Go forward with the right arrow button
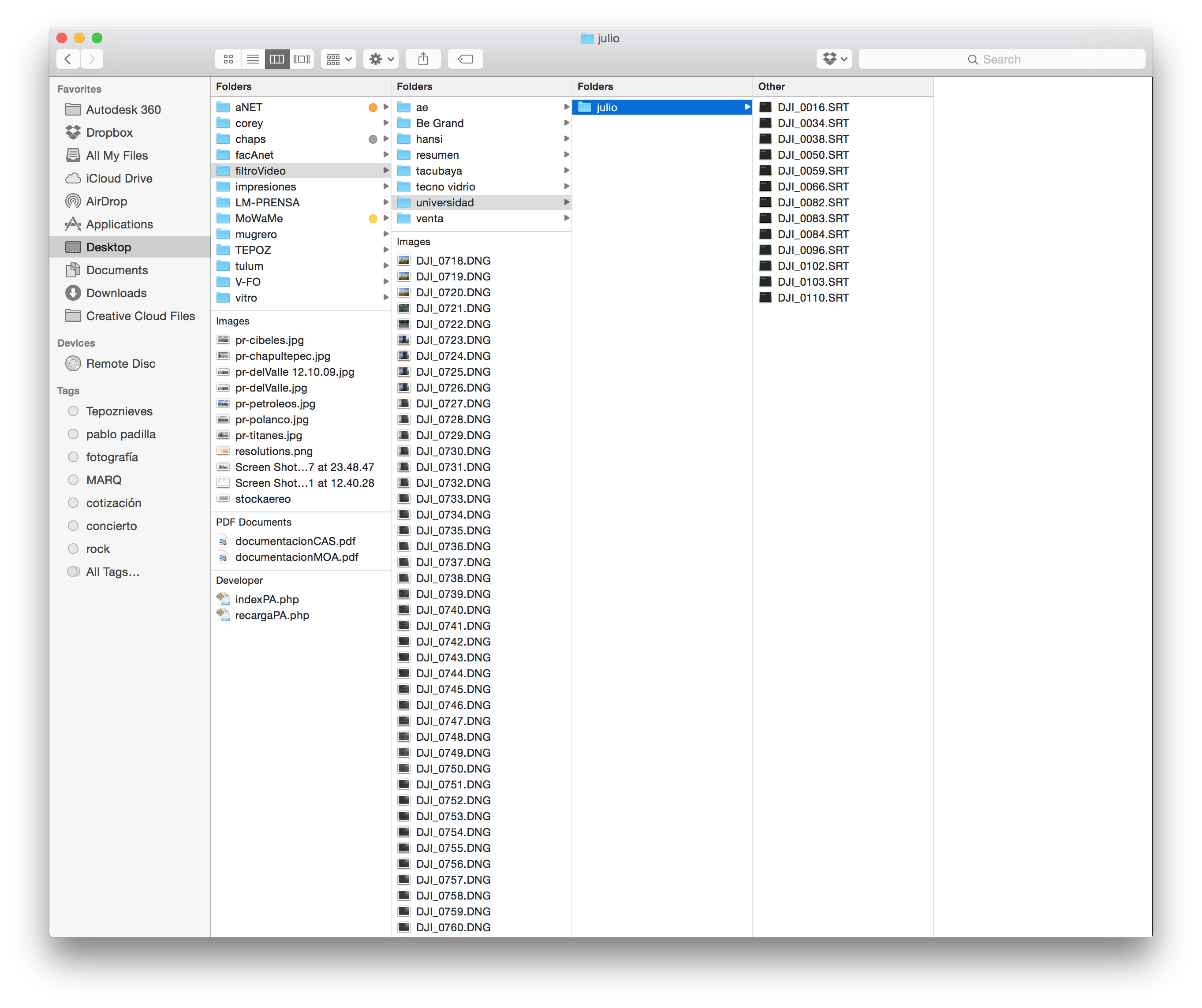 [x=92, y=59]
